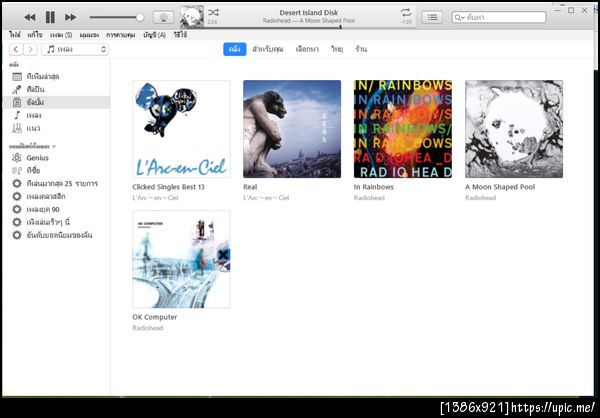The height and width of the screenshot is (418, 600).
Task: Open Artists microphone icon in sidebar
Action: click(17, 90)
